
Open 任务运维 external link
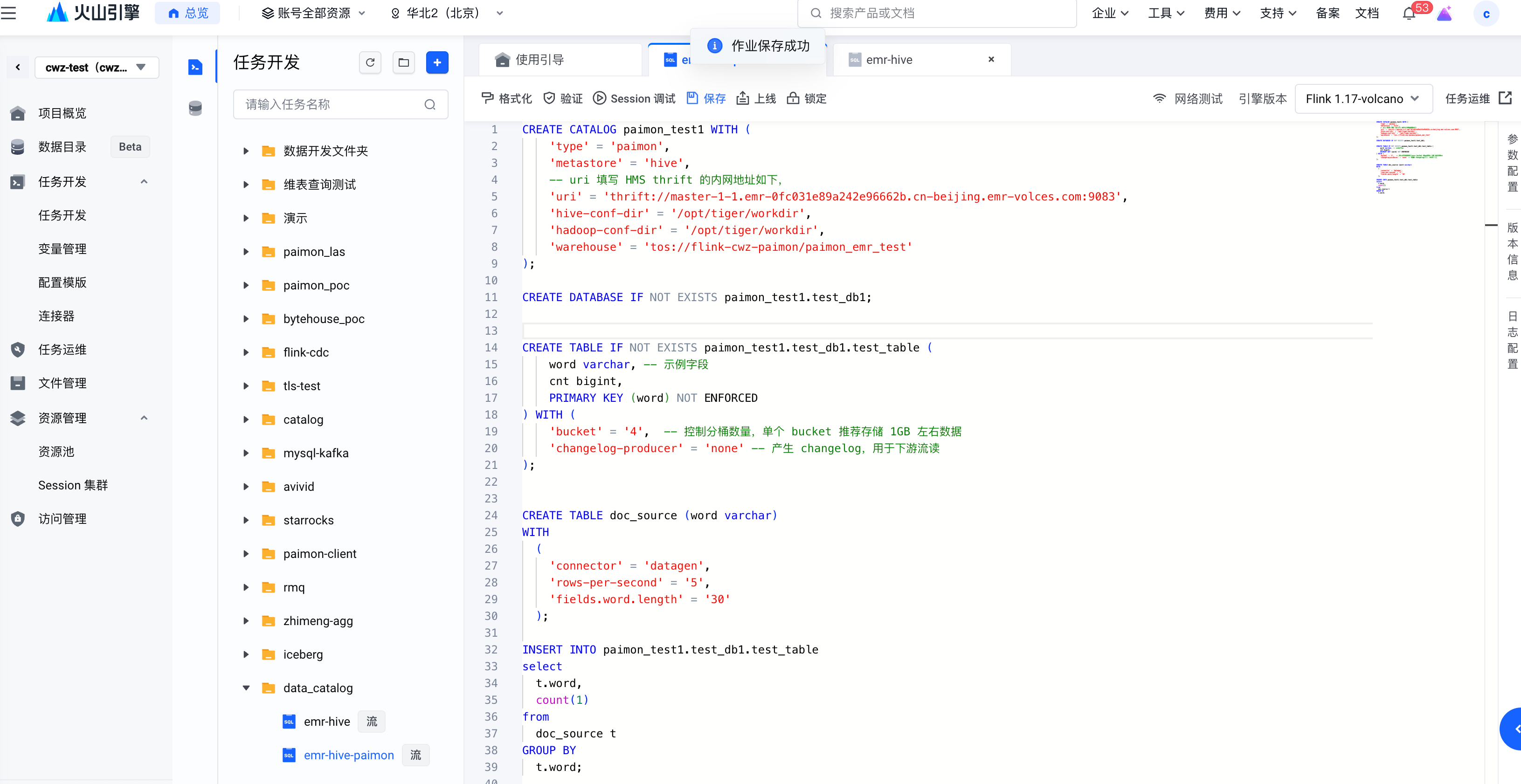[x=1505, y=98]
